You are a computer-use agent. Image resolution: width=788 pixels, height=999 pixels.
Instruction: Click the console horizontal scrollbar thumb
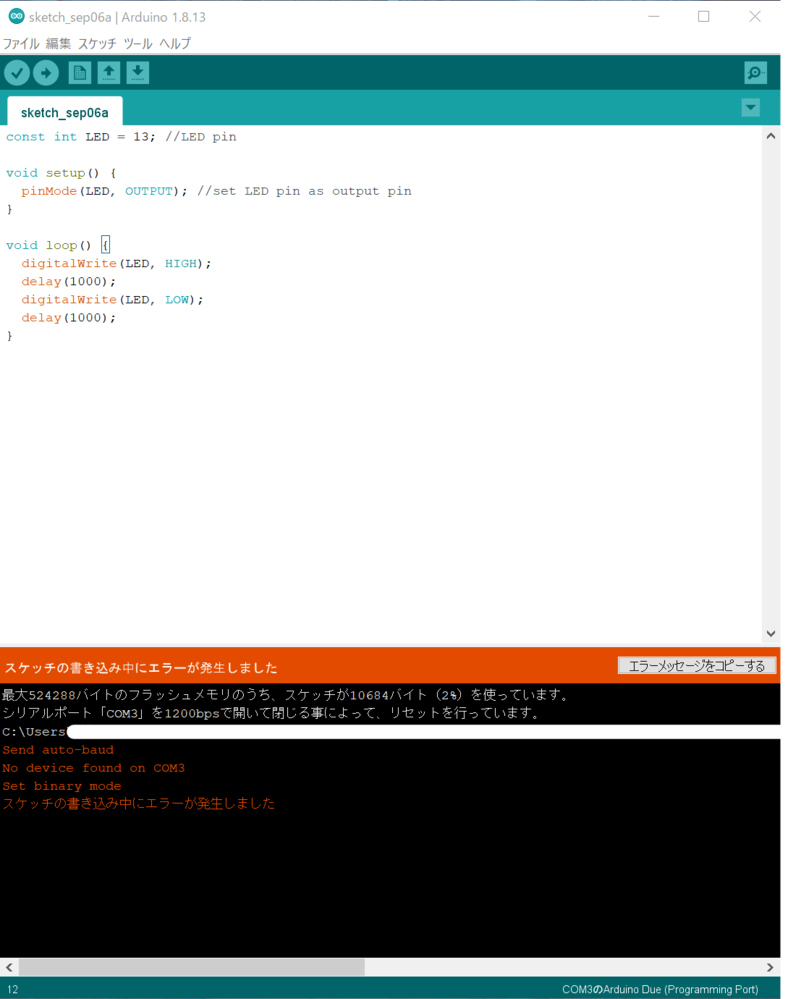coord(190,967)
